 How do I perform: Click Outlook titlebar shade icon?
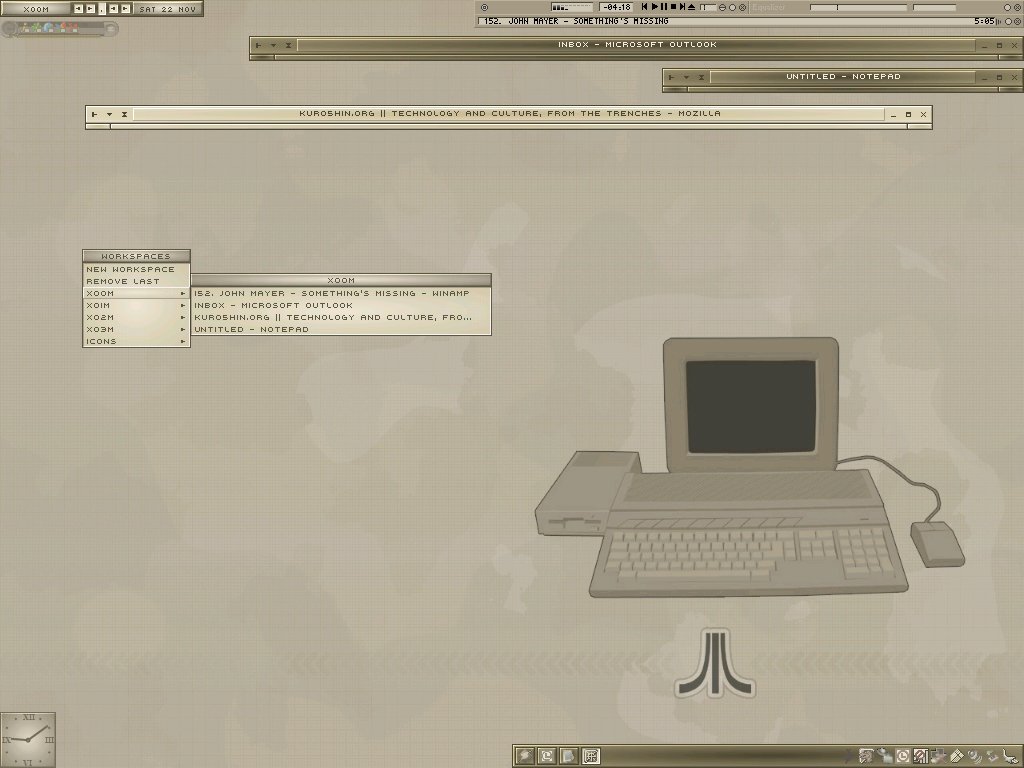[x=288, y=46]
